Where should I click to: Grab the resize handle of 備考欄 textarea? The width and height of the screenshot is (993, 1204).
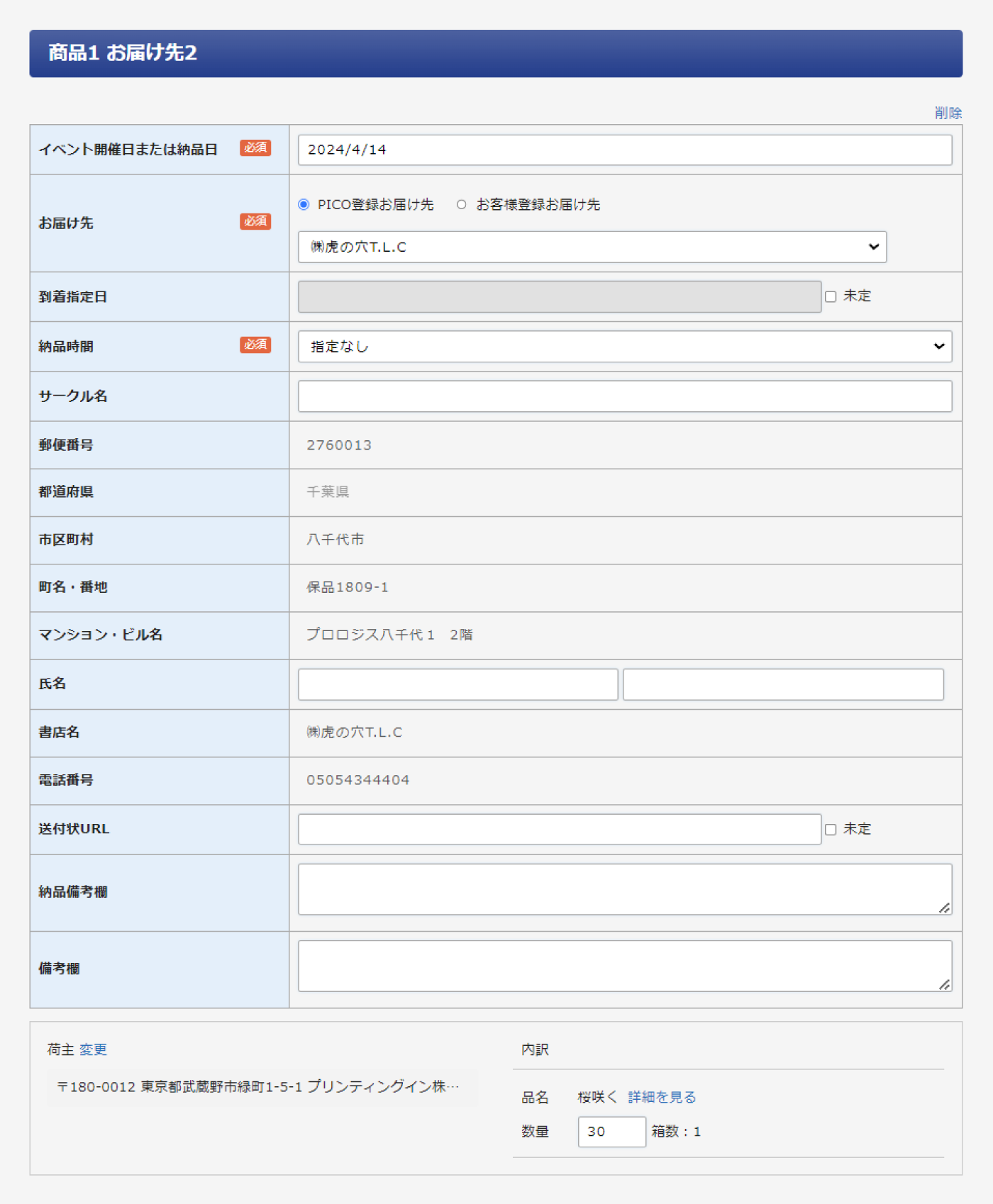(944, 984)
